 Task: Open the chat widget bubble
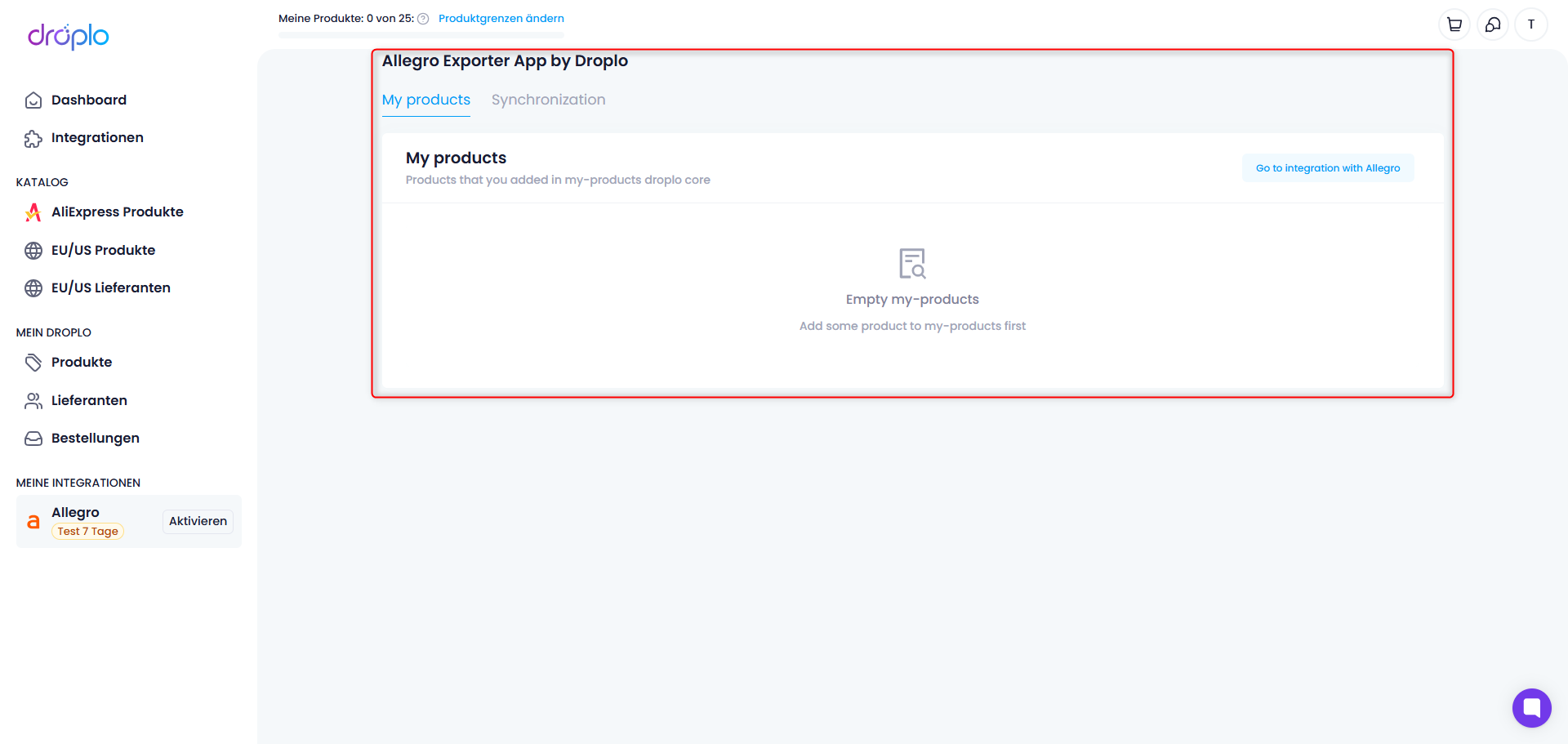(1531, 708)
